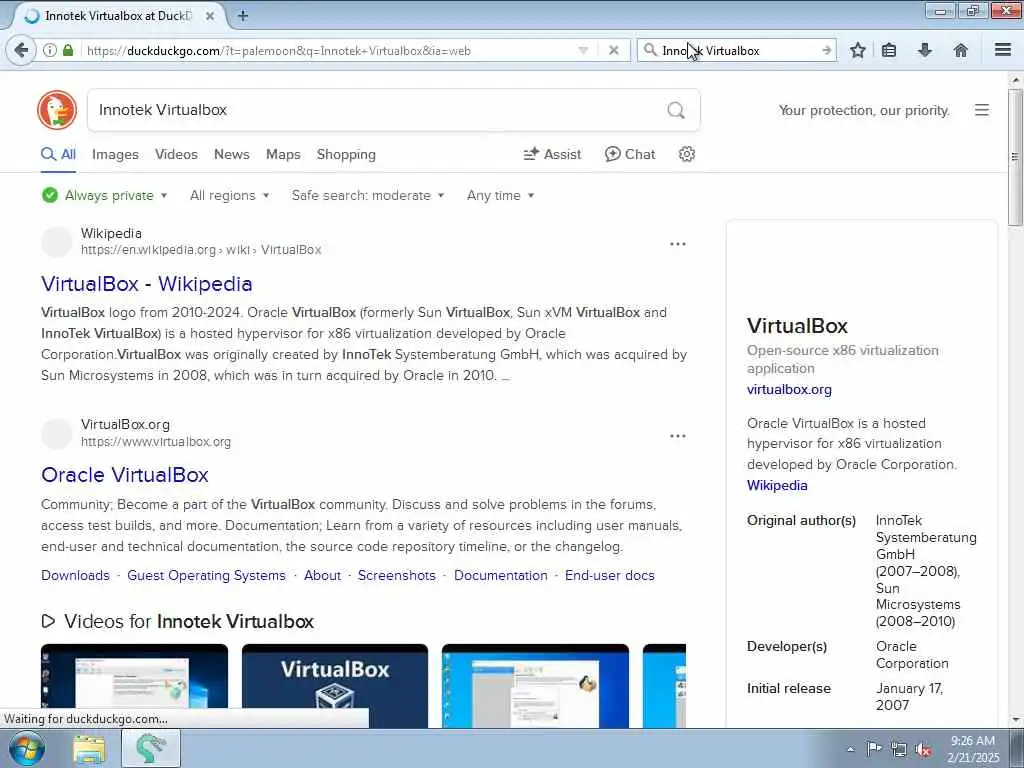Bookmark this page with the star icon

pos(858,50)
